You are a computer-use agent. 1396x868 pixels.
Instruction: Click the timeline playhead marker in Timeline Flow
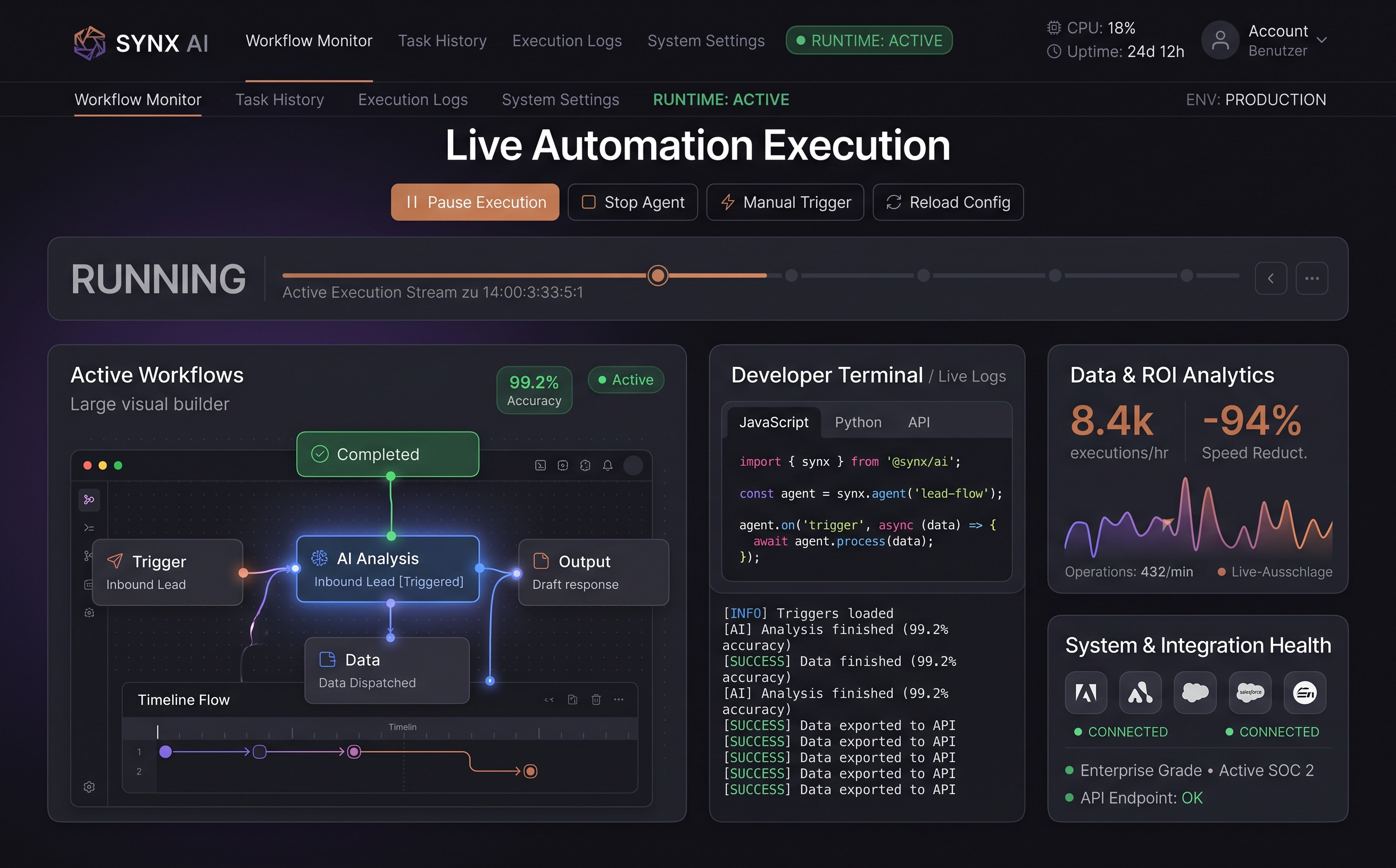pyautogui.click(x=157, y=731)
